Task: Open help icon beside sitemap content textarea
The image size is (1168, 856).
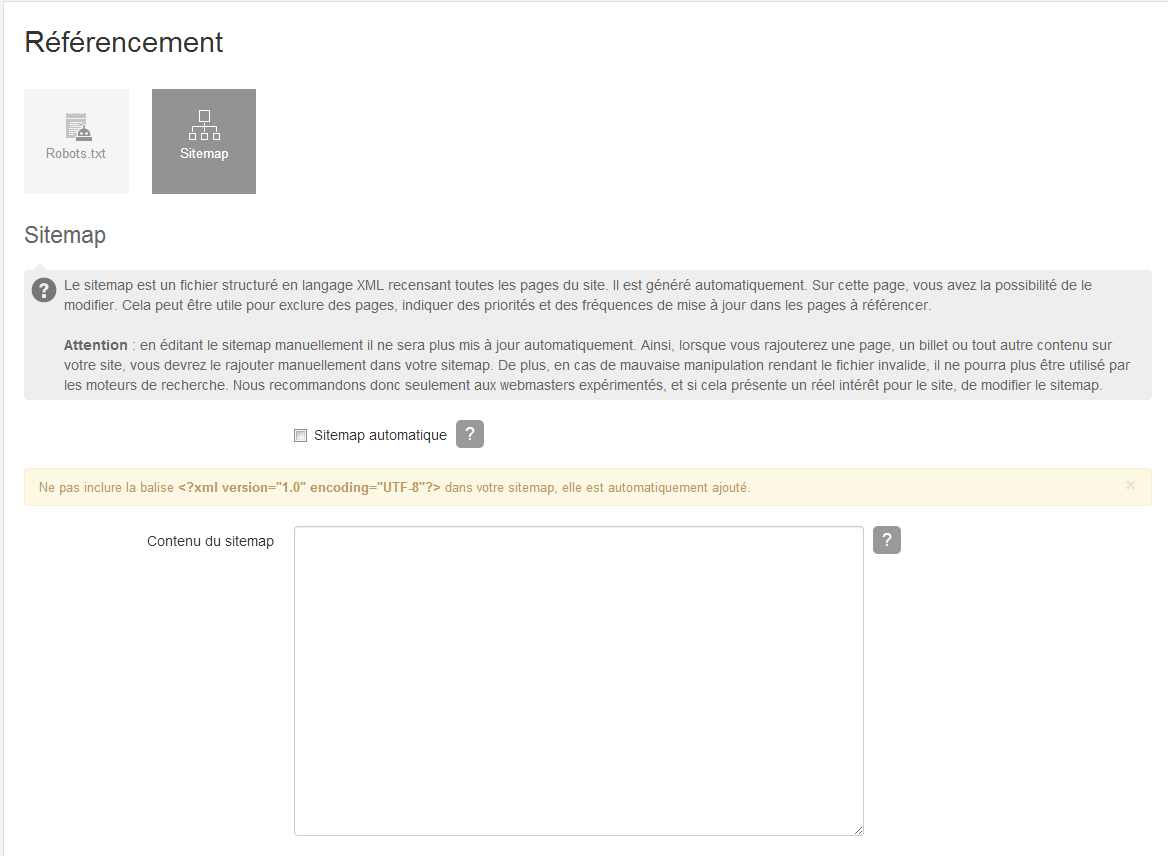Action: click(886, 539)
